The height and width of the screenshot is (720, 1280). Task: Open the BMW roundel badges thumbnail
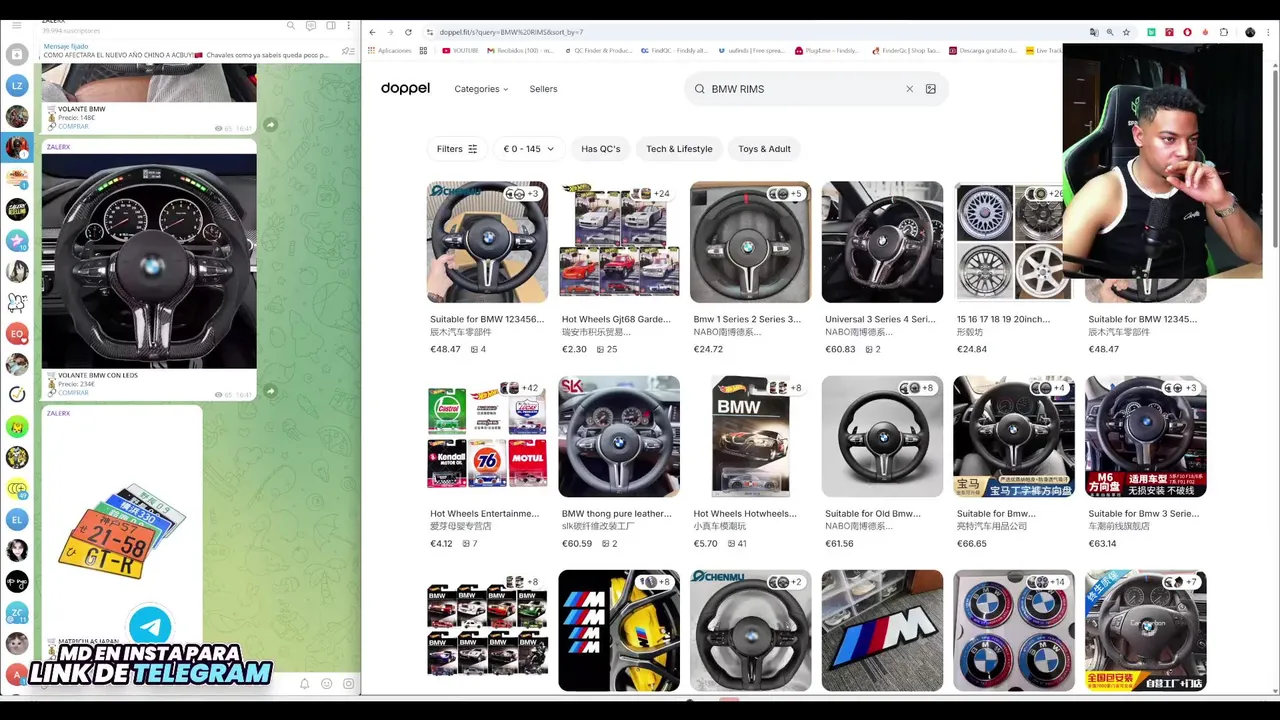coord(1013,630)
